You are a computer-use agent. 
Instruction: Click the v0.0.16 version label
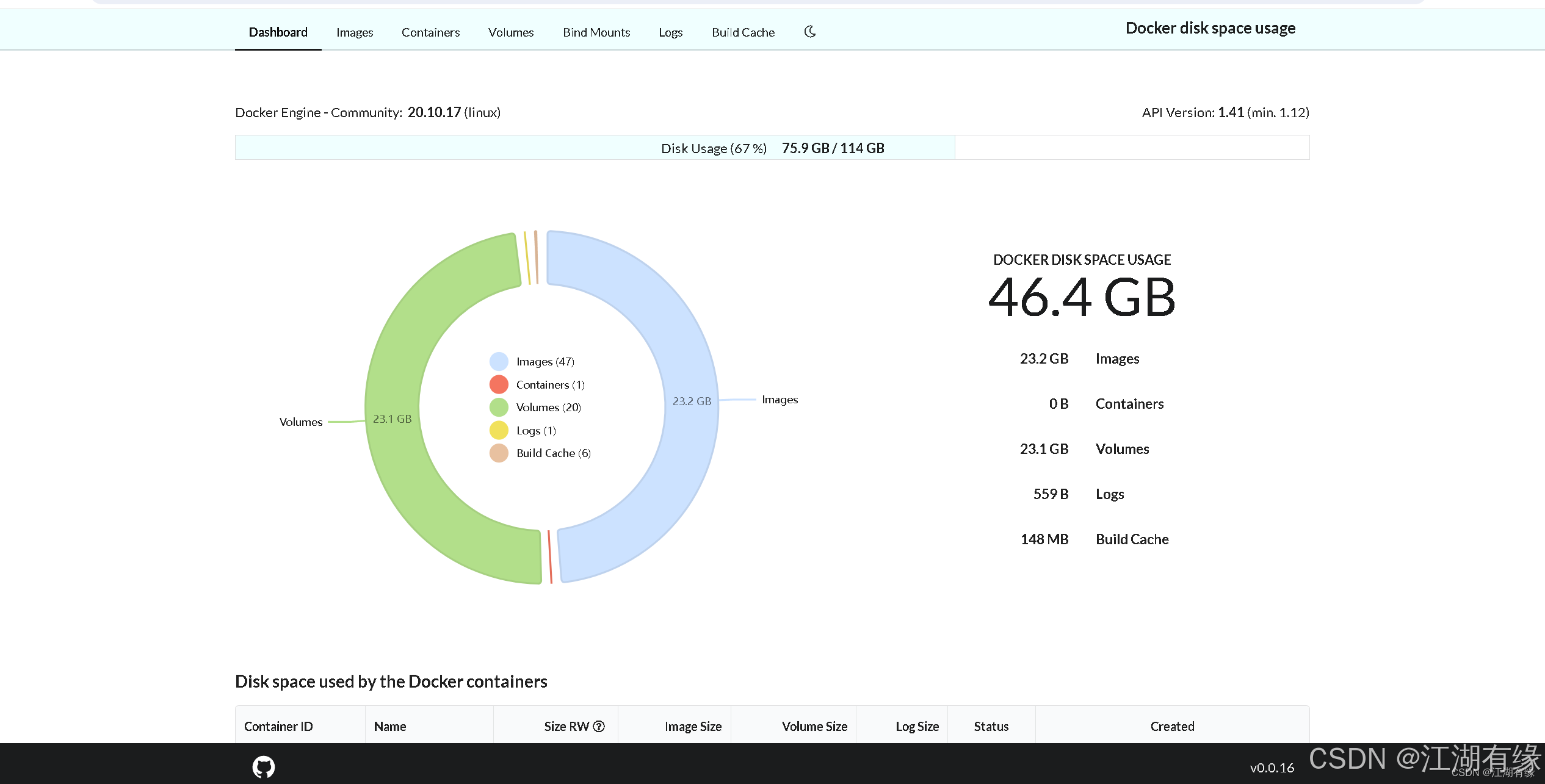1272,768
